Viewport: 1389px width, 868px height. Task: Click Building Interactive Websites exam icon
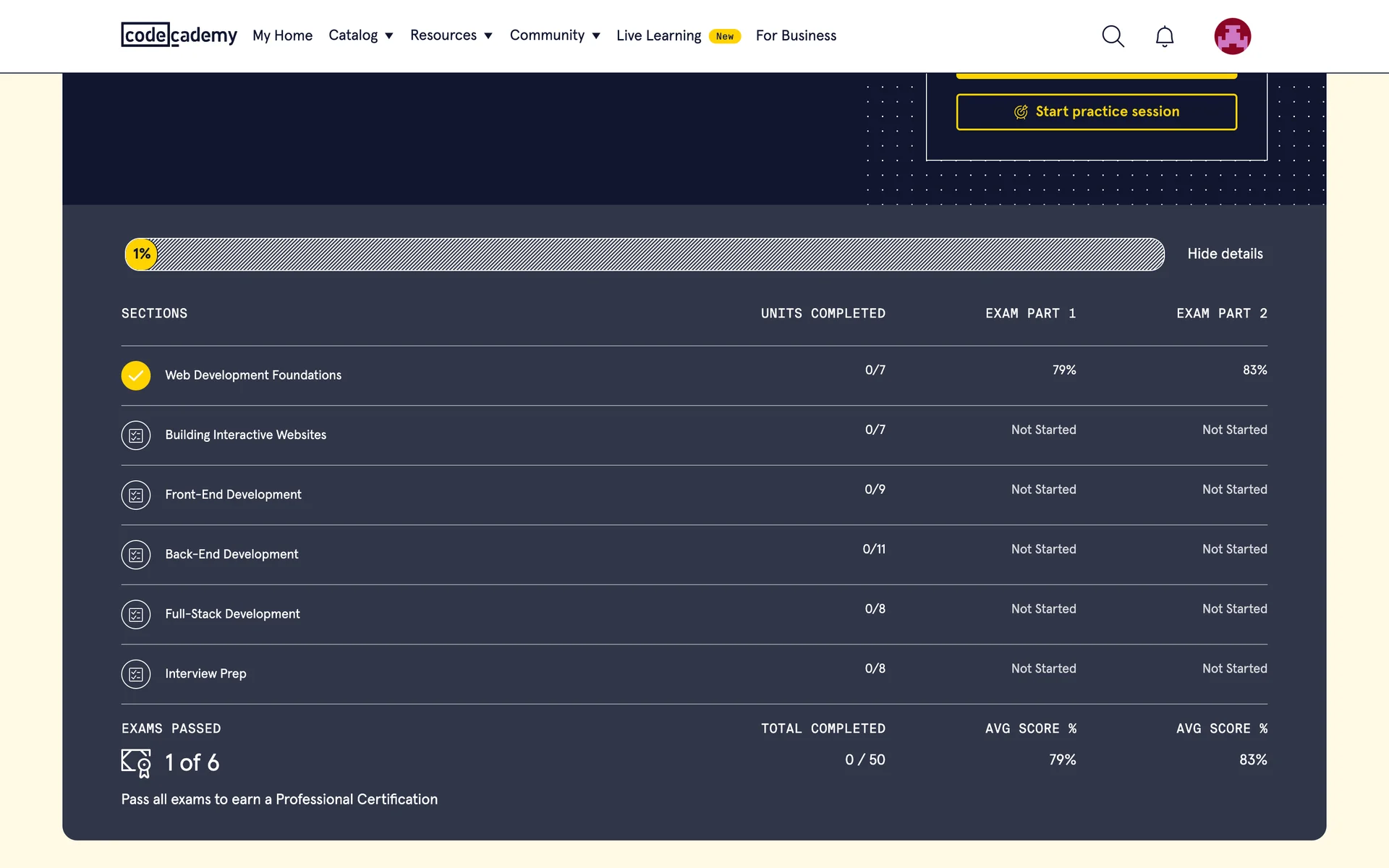click(136, 435)
